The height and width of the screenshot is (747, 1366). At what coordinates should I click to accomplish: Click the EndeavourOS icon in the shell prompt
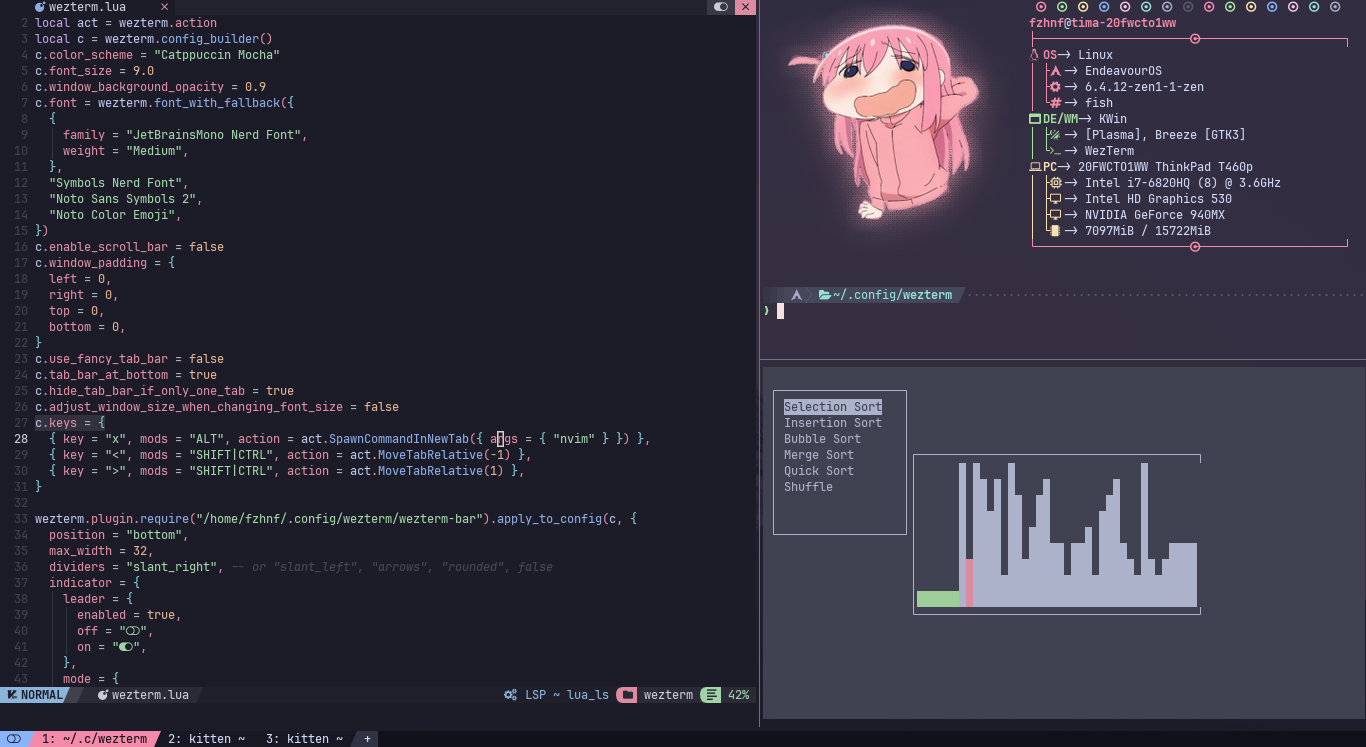coord(796,295)
